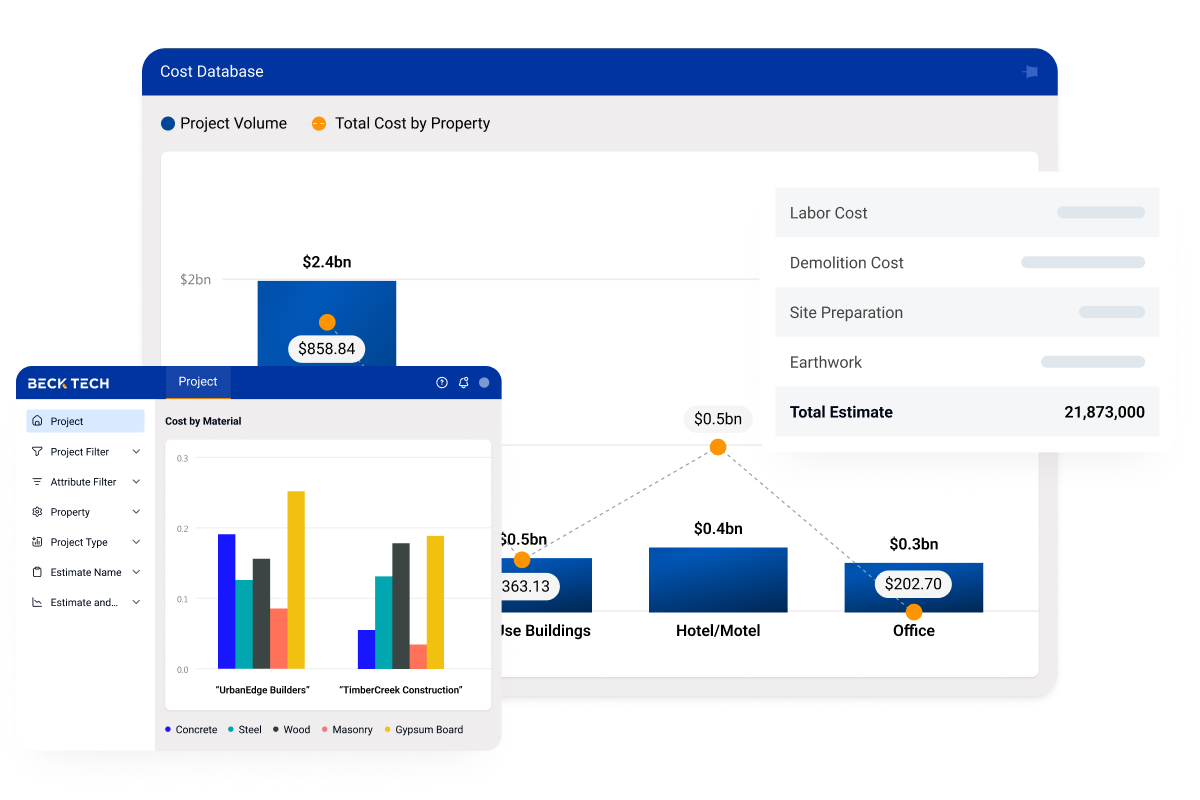
Task: Toggle the Concrete legend item
Action: (x=191, y=730)
